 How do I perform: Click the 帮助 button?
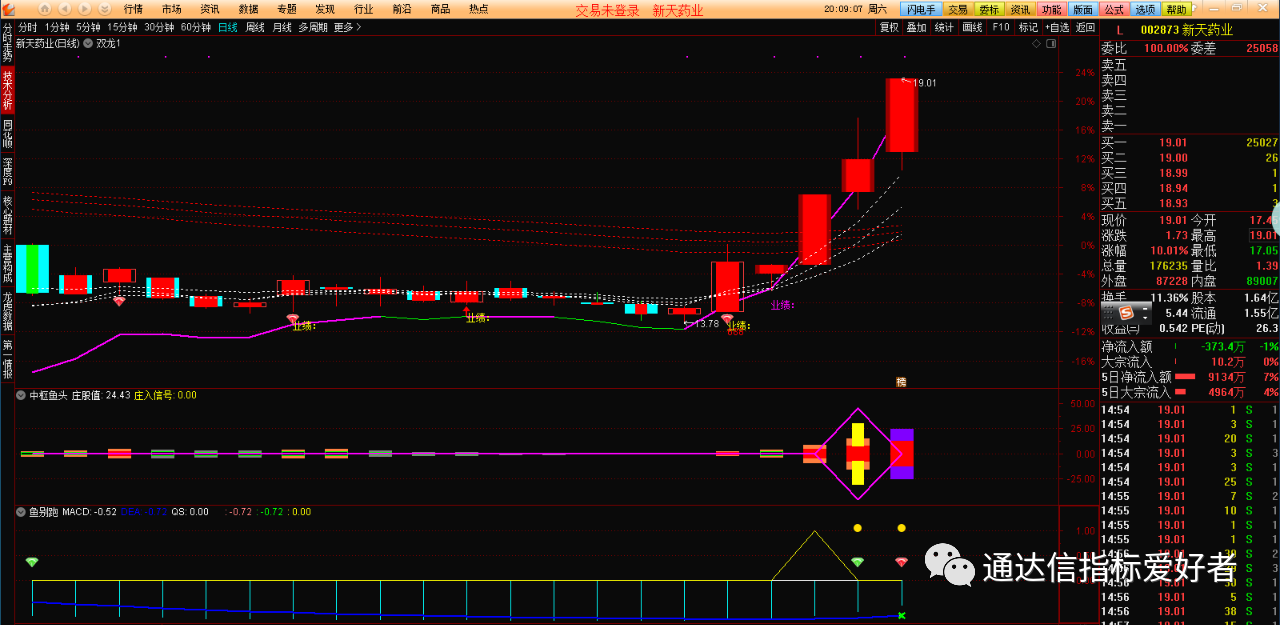coord(1176,9)
